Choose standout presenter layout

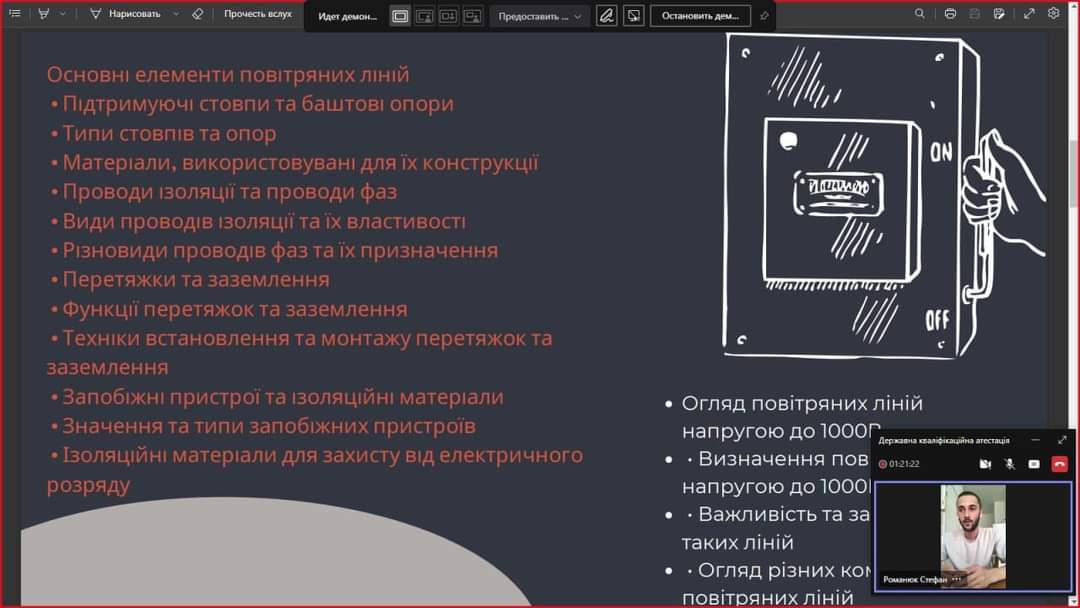pyautogui.click(x=424, y=16)
